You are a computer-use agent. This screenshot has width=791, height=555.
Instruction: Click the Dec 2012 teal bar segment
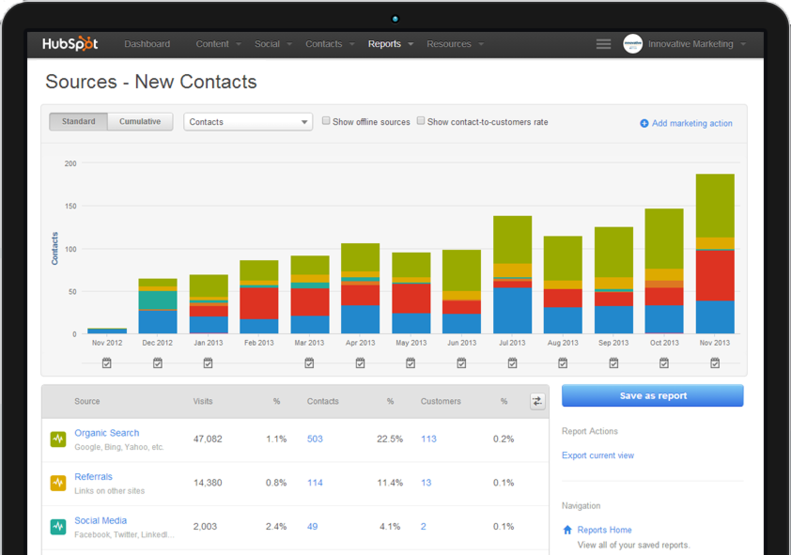pos(157,300)
